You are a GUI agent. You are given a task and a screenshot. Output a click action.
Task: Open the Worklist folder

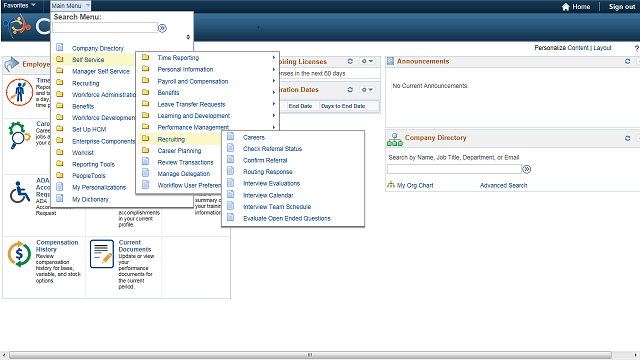(x=83, y=153)
